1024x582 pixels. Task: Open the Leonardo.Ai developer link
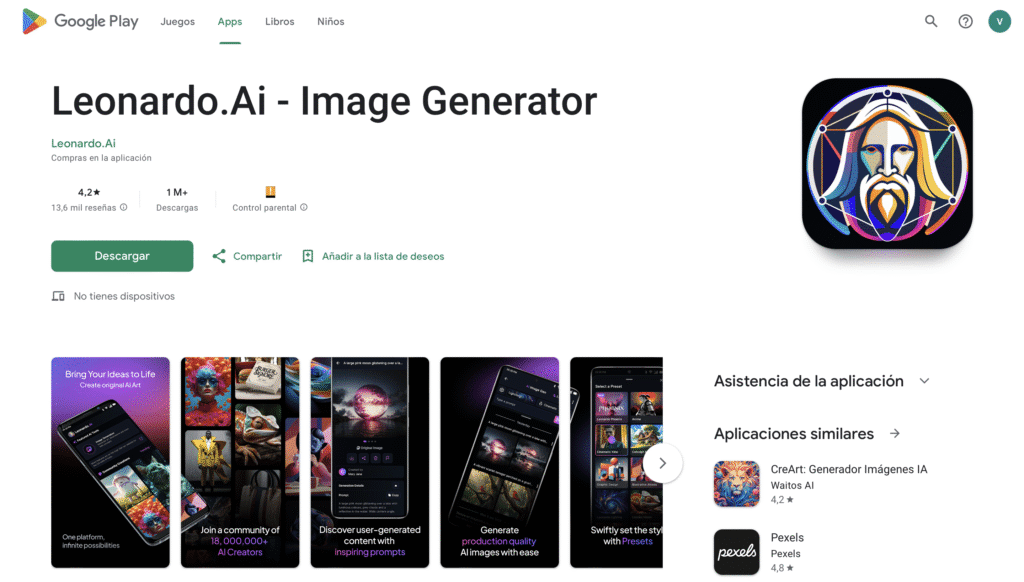tap(84, 143)
